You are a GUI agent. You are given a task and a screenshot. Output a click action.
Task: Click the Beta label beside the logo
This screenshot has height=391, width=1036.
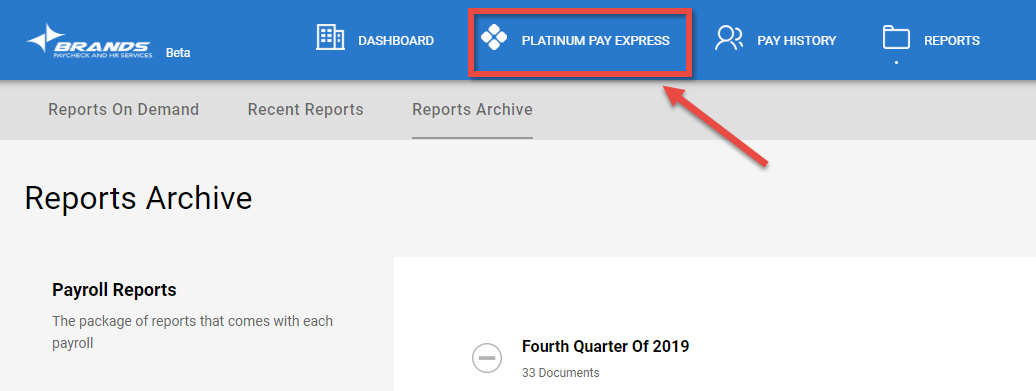(178, 53)
